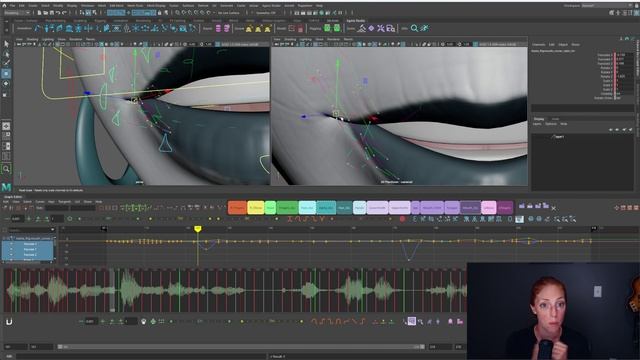This screenshot has width=640, height=360.
Task: Toggle the highlighted white icon in Graph Editor toolbar
Action: [519, 219]
